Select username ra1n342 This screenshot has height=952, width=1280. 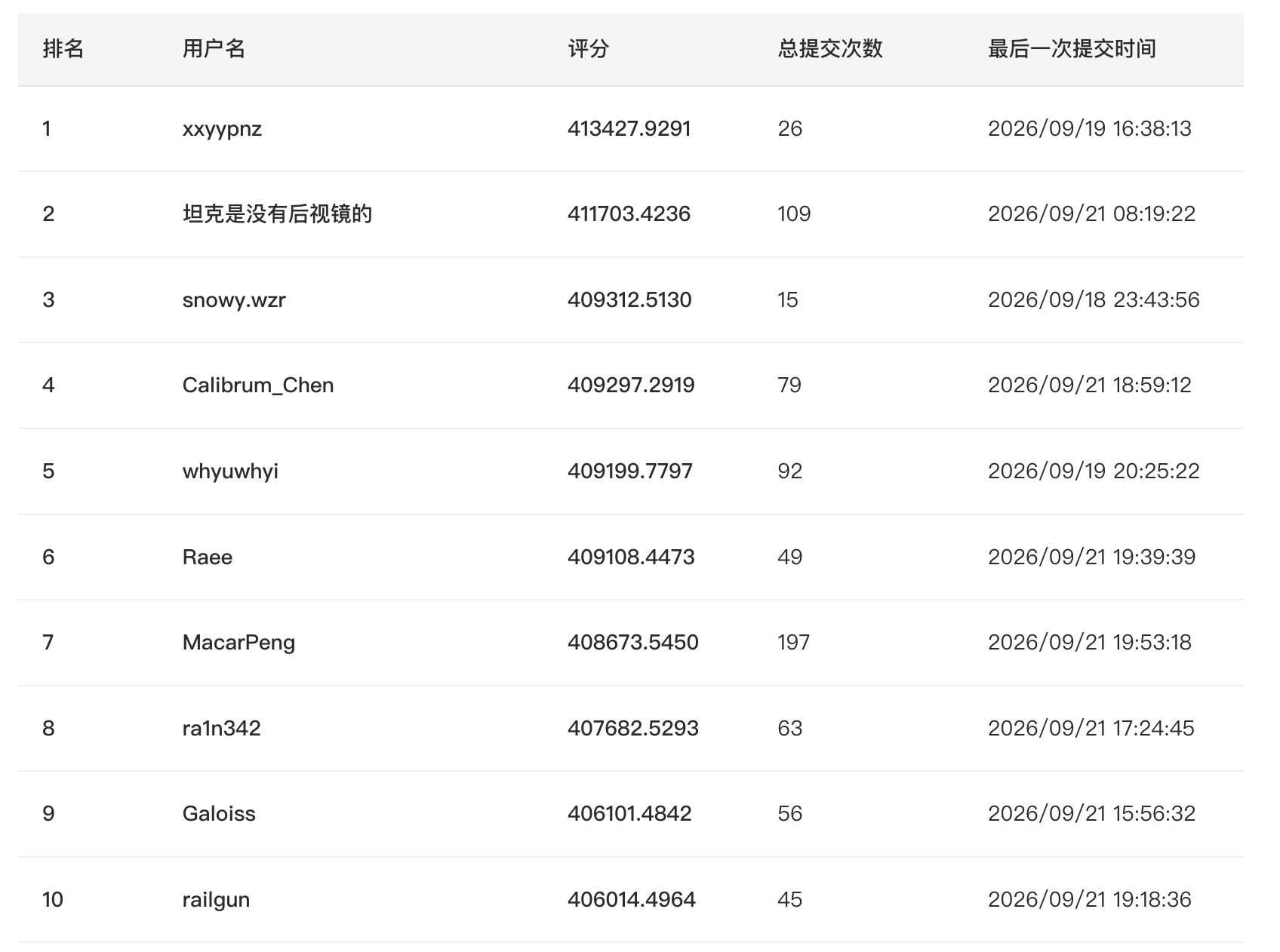pos(221,729)
